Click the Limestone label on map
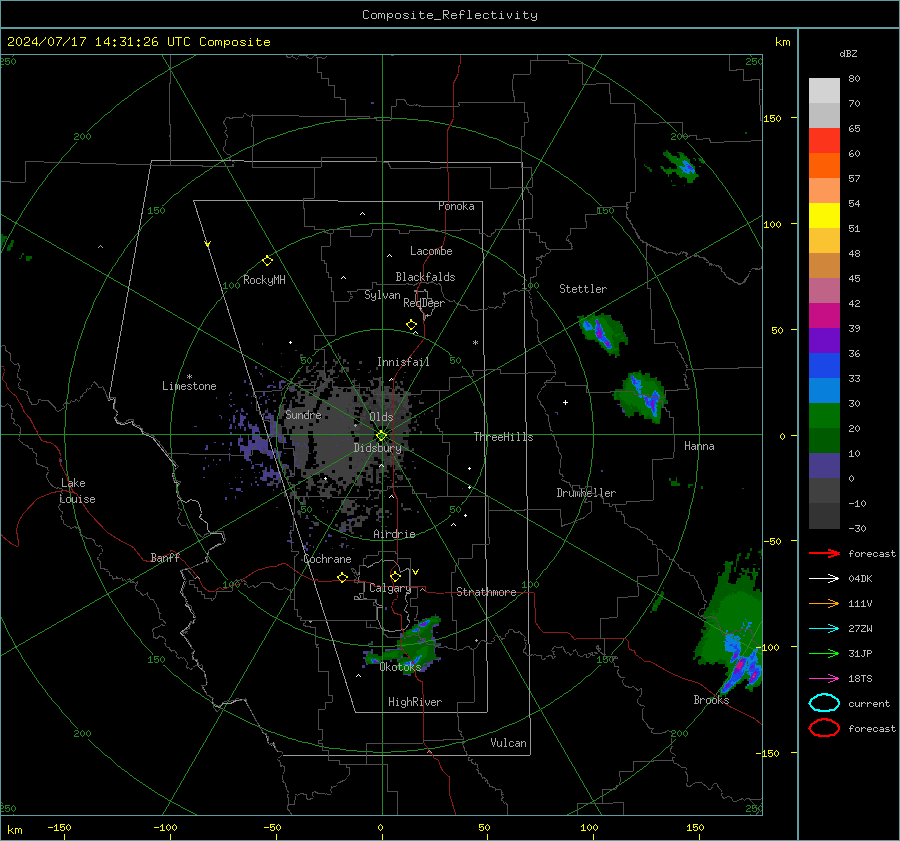Screen dimensions: 900x841 tap(189, 386)
